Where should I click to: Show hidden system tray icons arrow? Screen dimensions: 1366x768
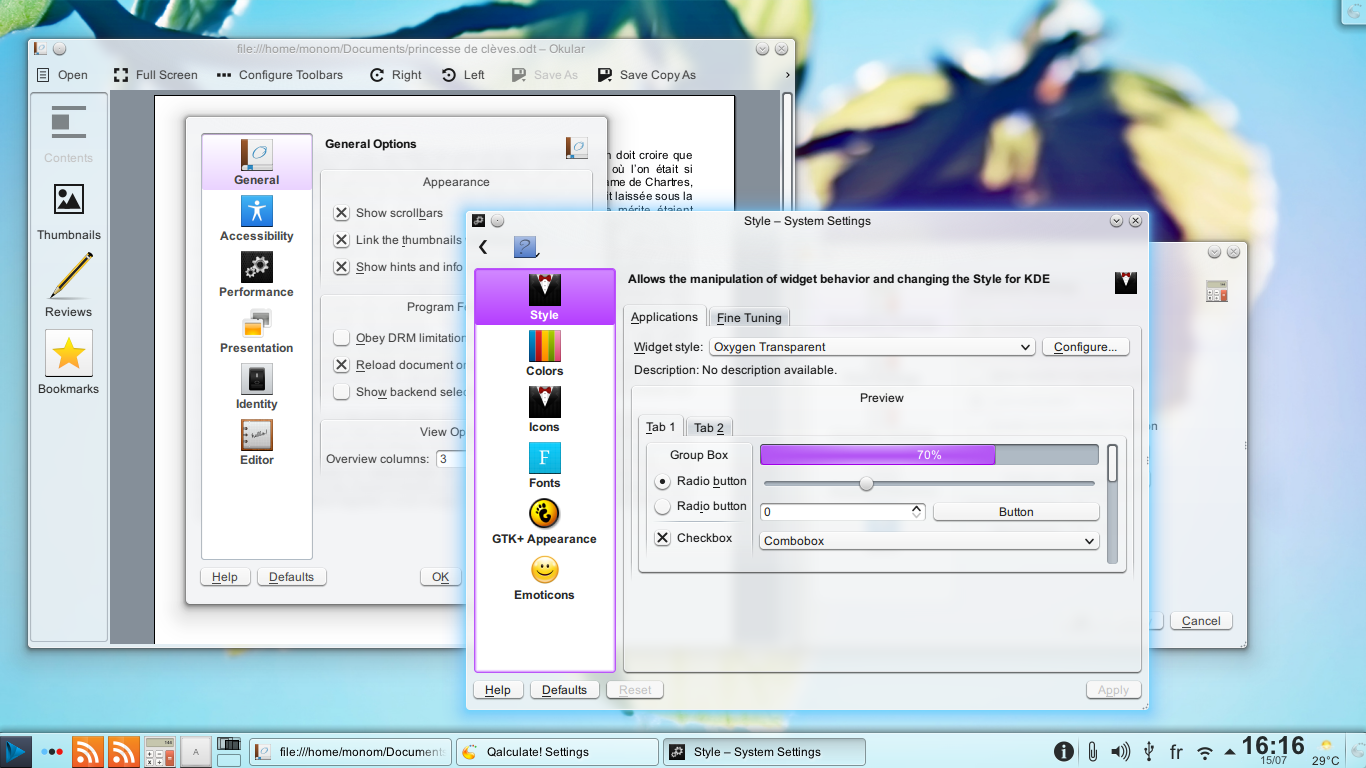[1229, 751]
